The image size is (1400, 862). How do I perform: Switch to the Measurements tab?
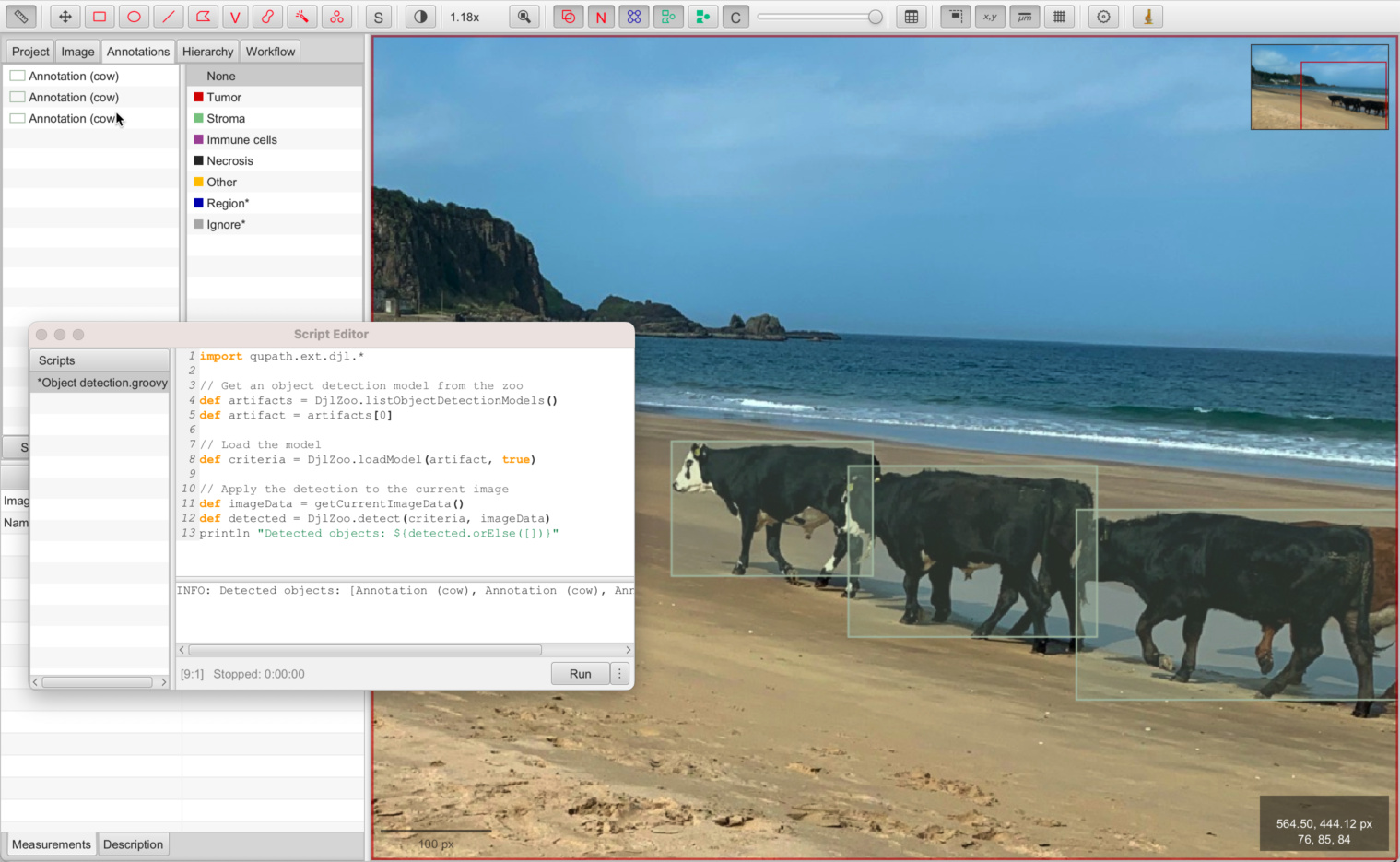pyautogui.click(x=52, y=844)
